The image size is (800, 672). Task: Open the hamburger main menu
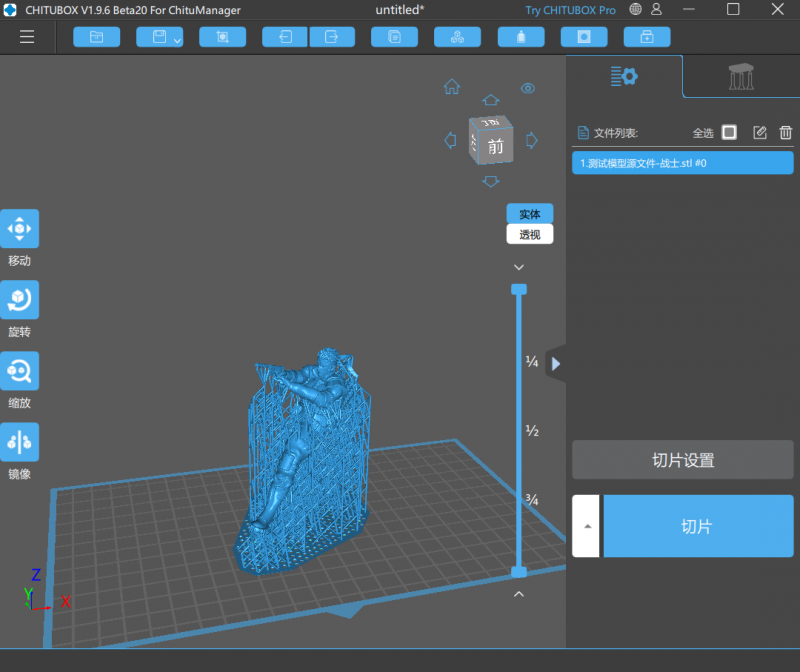(27, 37)
